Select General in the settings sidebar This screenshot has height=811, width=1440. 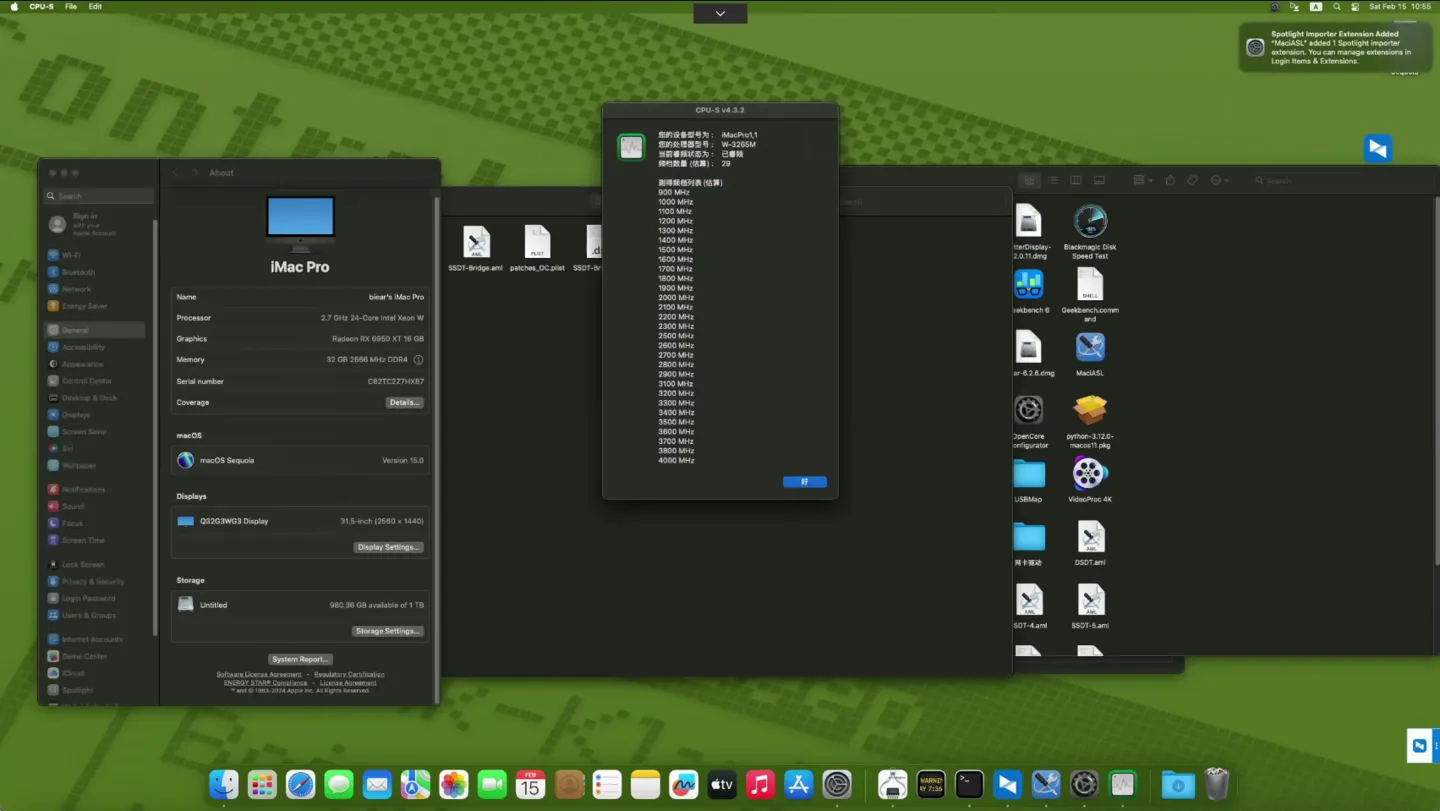click(x=75, y=330)
